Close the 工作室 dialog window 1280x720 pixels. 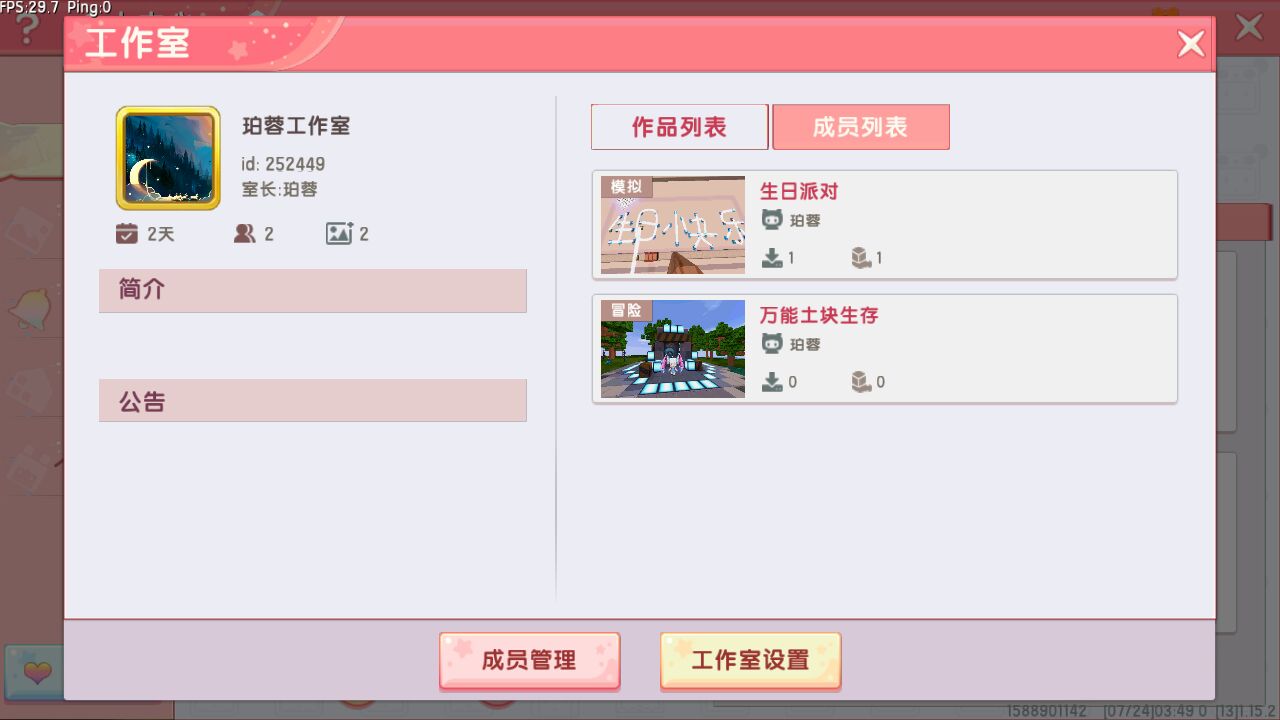(1191, 44)
